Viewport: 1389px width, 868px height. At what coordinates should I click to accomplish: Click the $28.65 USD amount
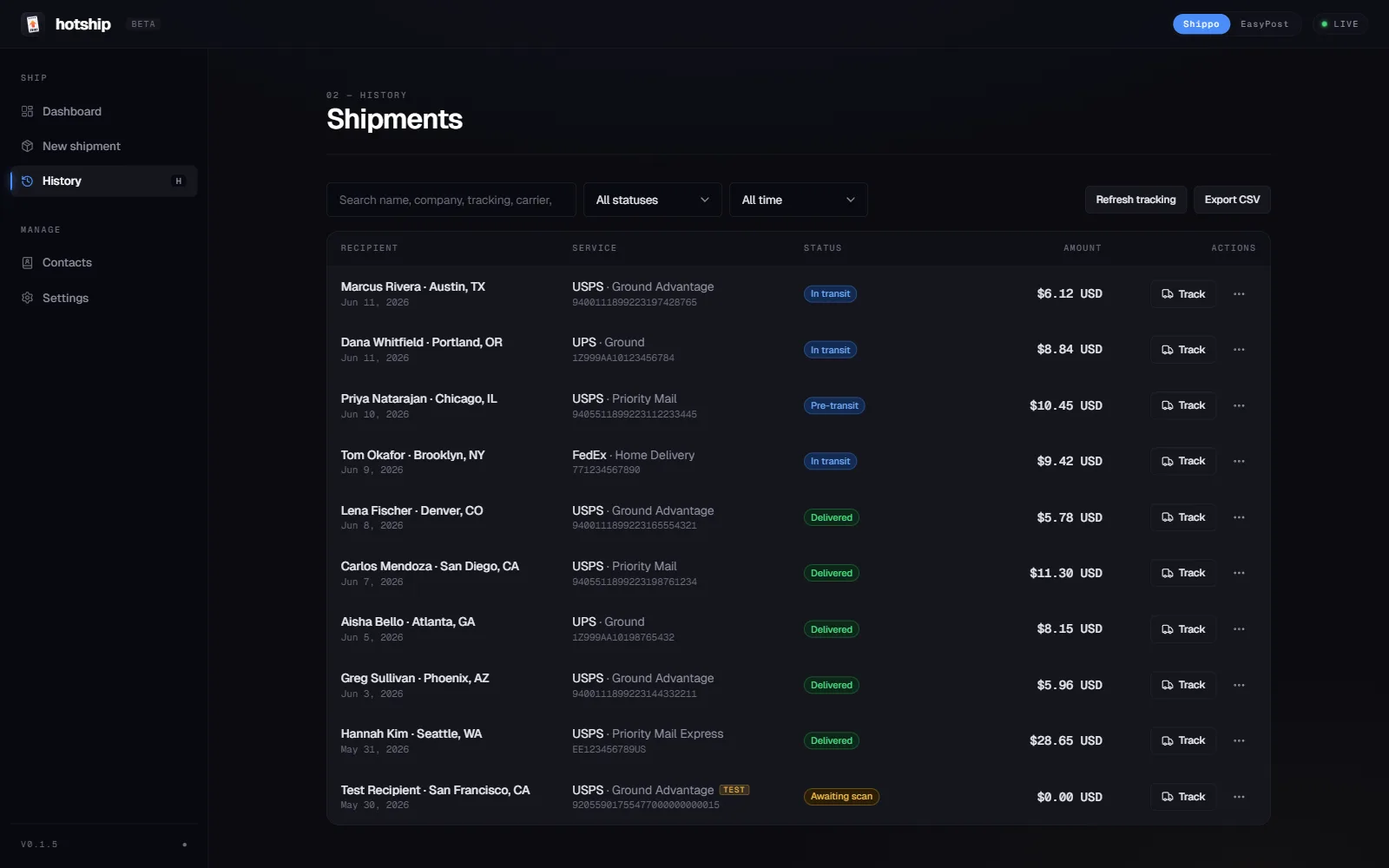pyautogui.click(x=1066, y=740)
